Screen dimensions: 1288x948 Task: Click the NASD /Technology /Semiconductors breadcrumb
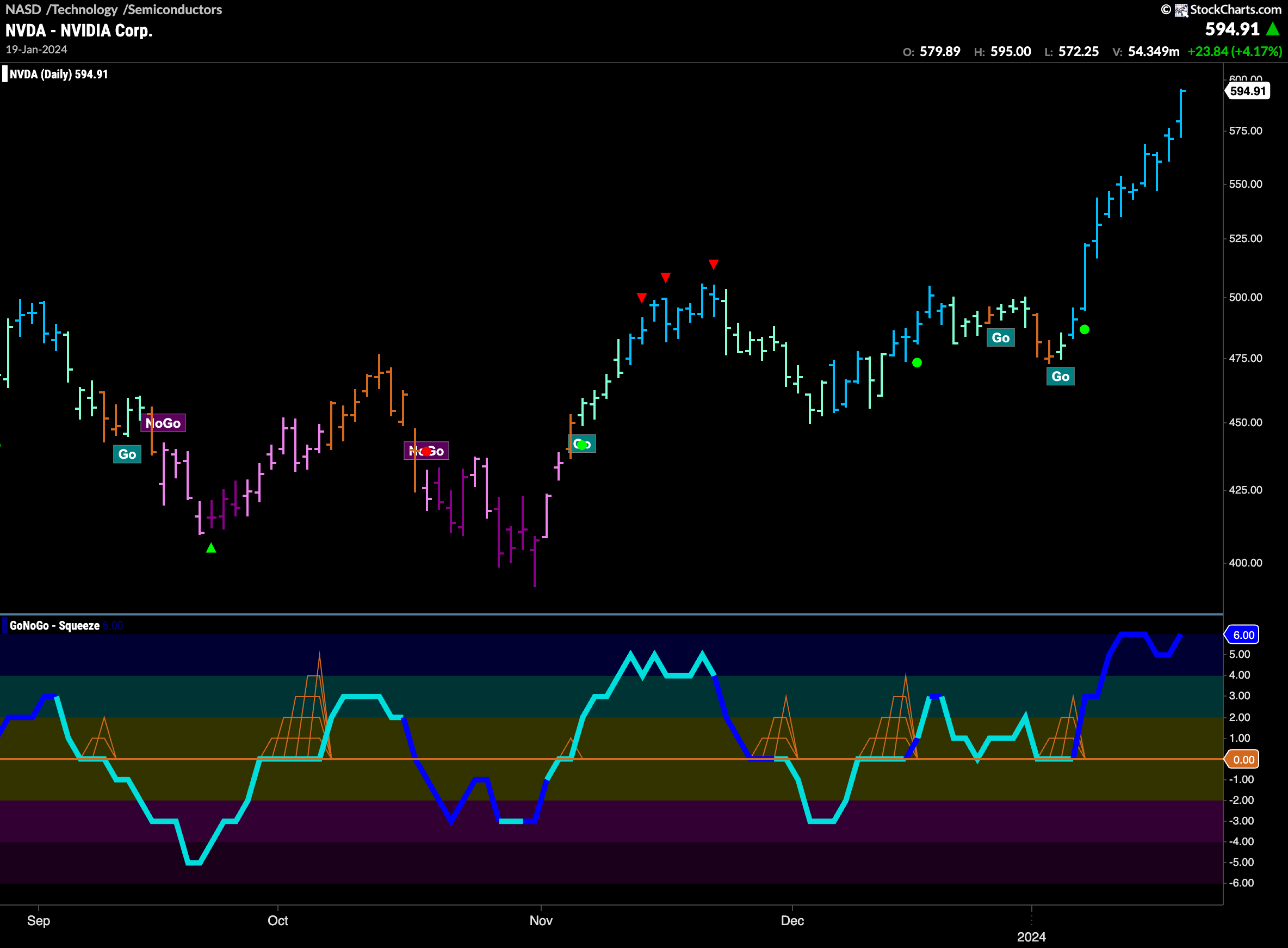(x=114, y=10)
